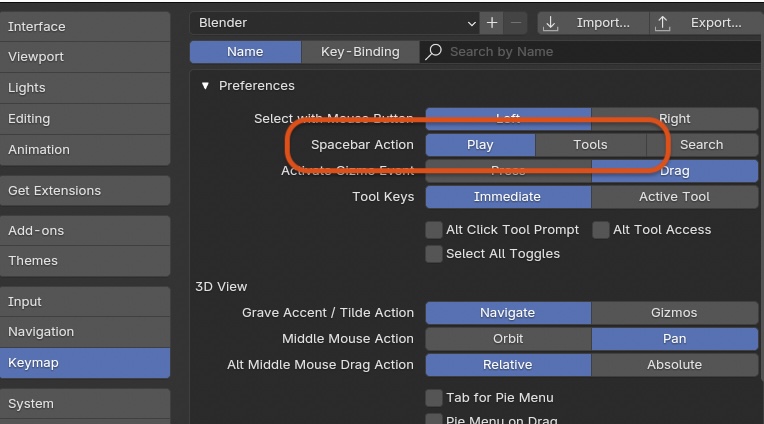The width and height of the screenshot is (764, 424).
Task: Collapse the Preferences panel triangle
Action: 205,86
